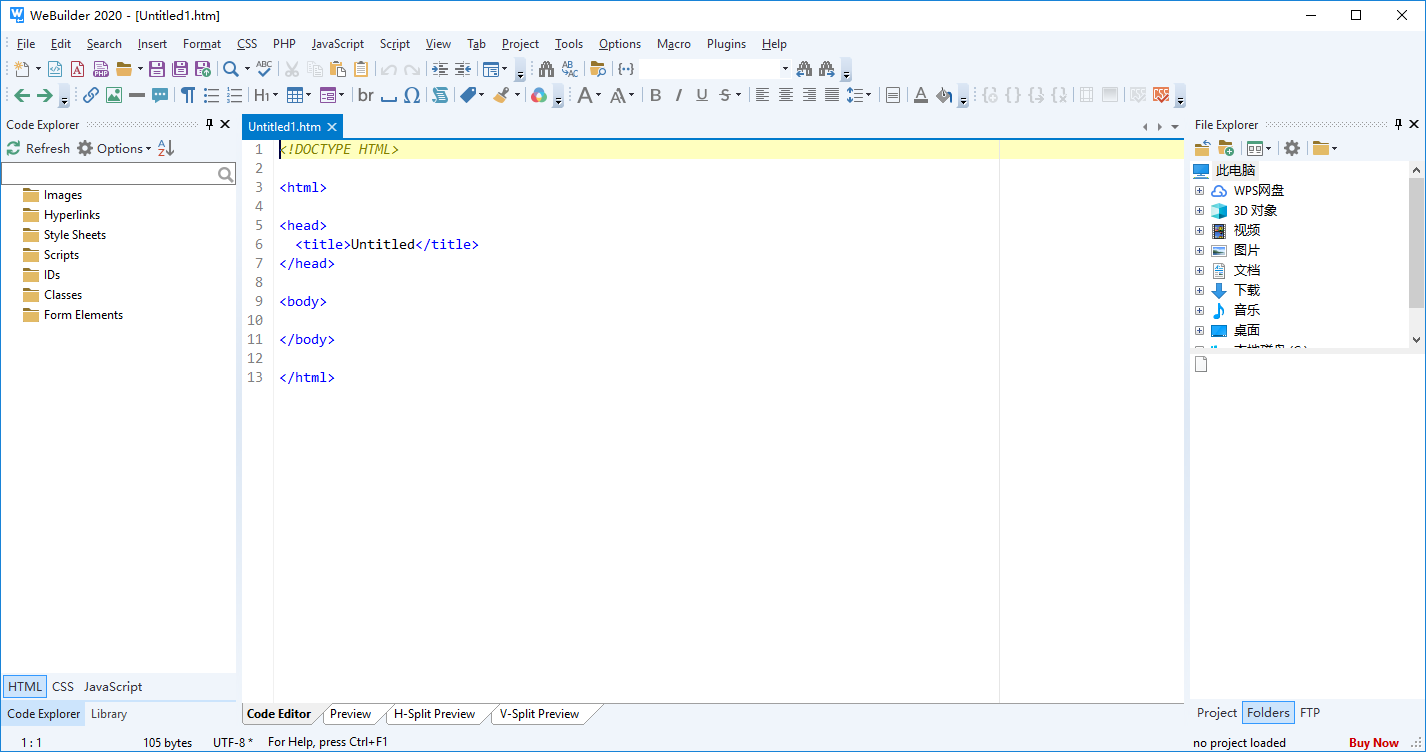
Task: Insert an image using the toolbar icon
Action: pyautogui.click(x=113, y=95)
